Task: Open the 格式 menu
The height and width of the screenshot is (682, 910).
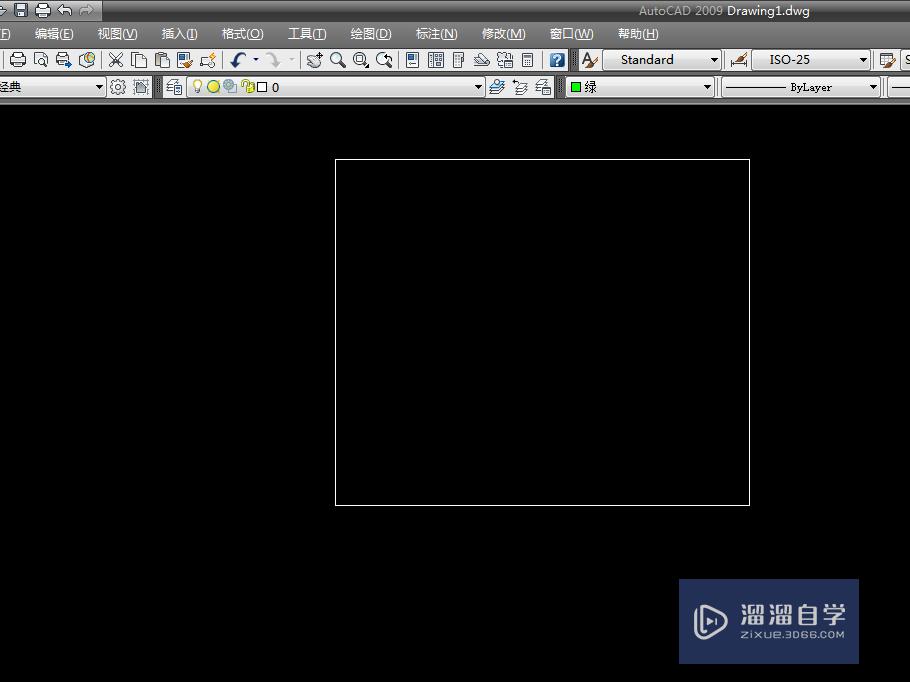Action: coord(242,33)
